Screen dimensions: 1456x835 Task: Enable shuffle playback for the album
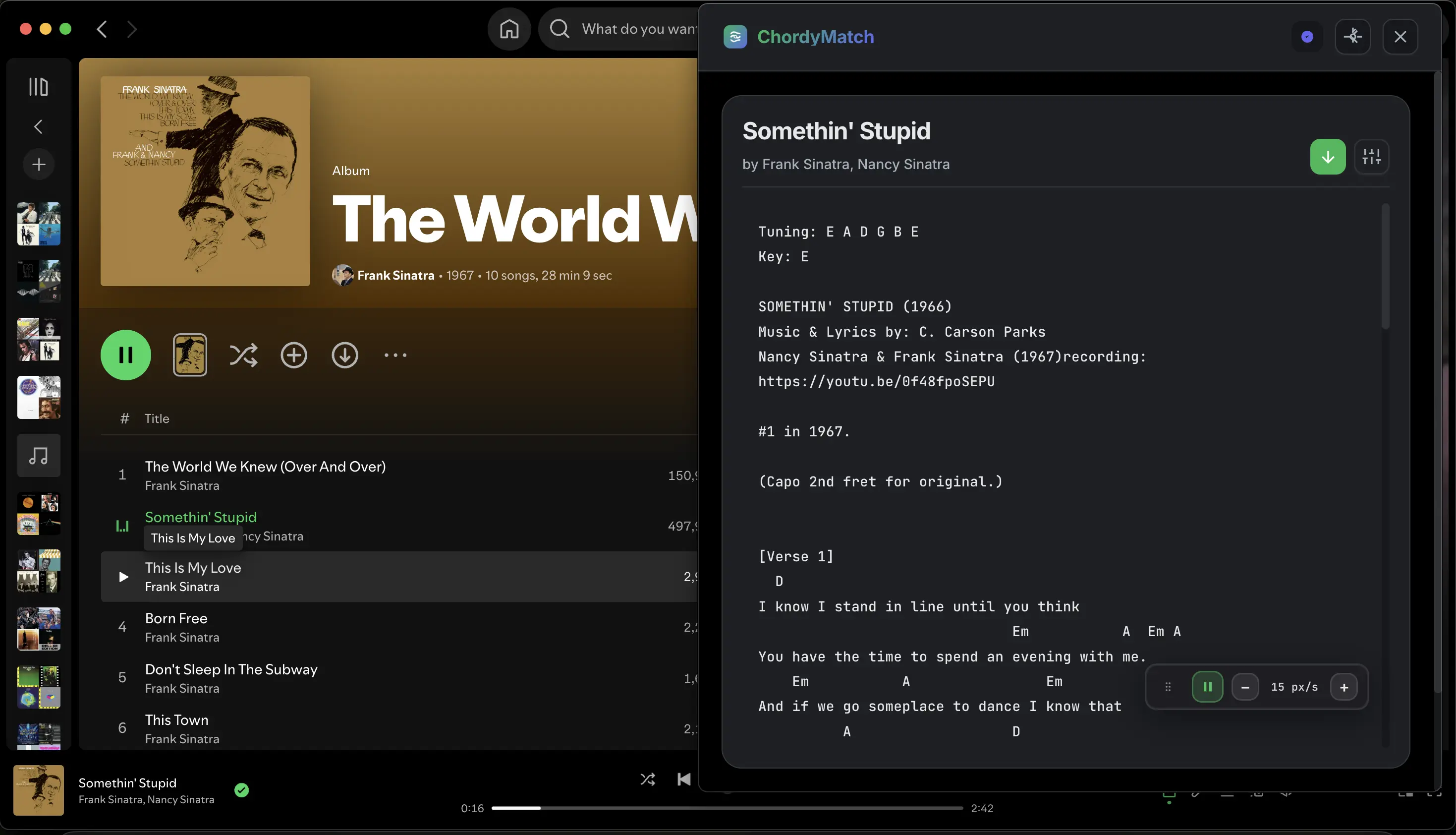(x=243, y=355)
